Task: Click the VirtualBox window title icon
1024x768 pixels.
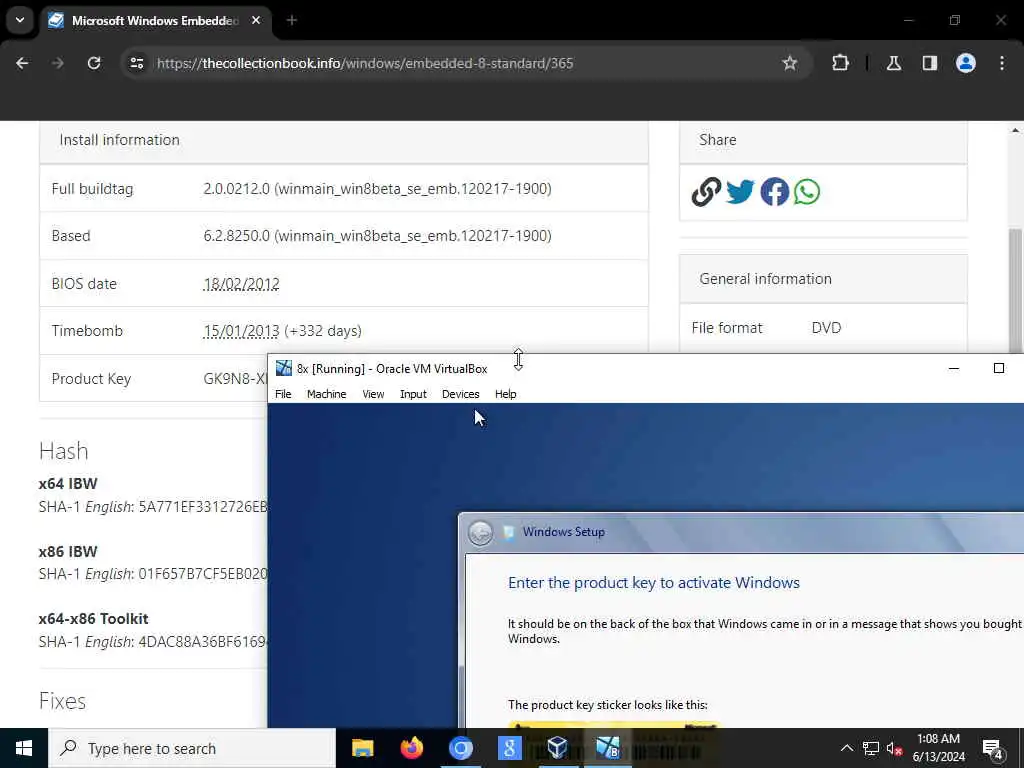Action: pyautogui.click(x=283, y=368)
